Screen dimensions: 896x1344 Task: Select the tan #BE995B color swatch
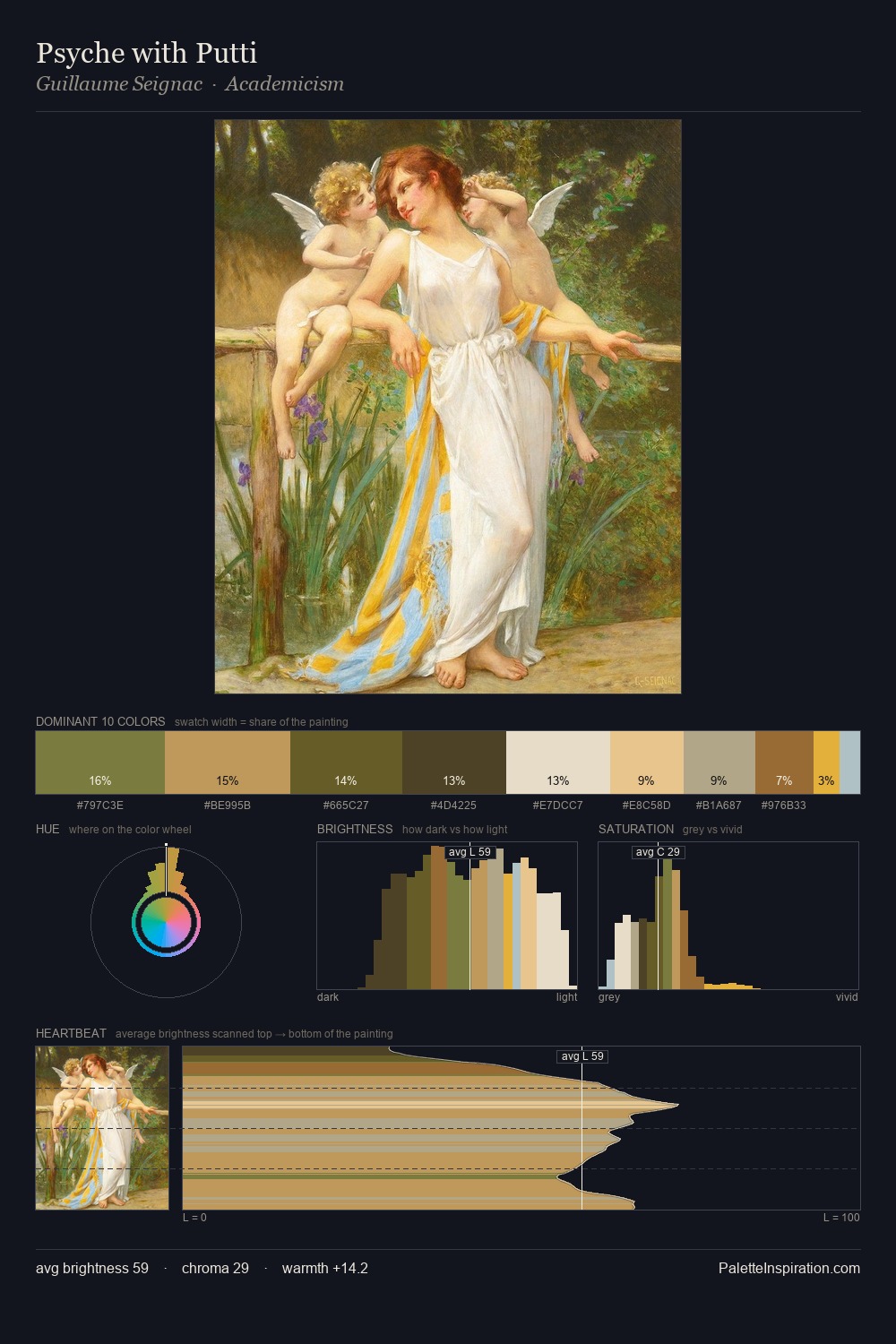228,762
